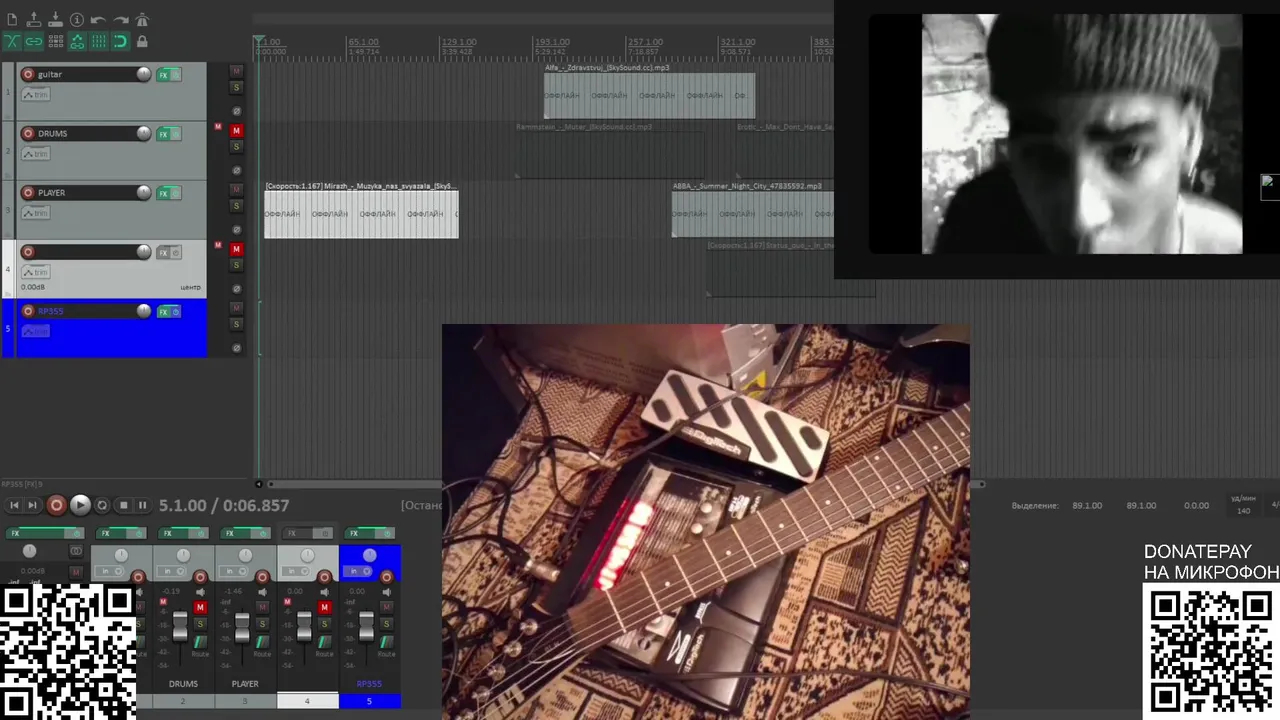Toggle the locking padlock icon
This screenshot has width=1280, height=720.
142,41
